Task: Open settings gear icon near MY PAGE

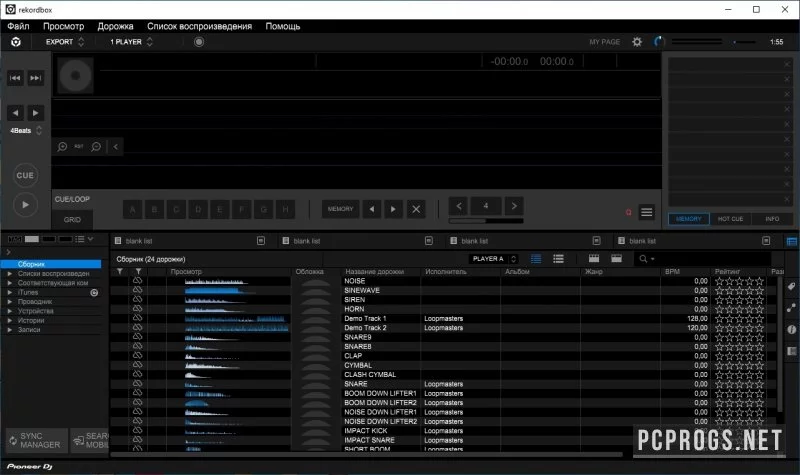Action: 637,42
